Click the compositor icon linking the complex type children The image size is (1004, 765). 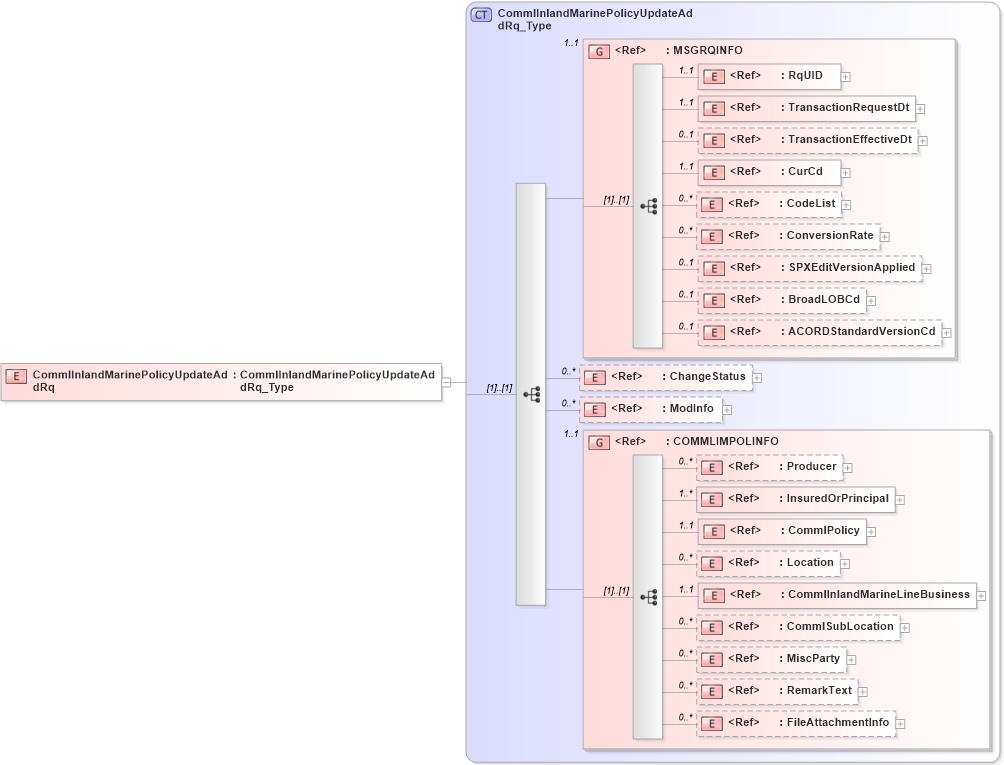(x=531, y=394)
